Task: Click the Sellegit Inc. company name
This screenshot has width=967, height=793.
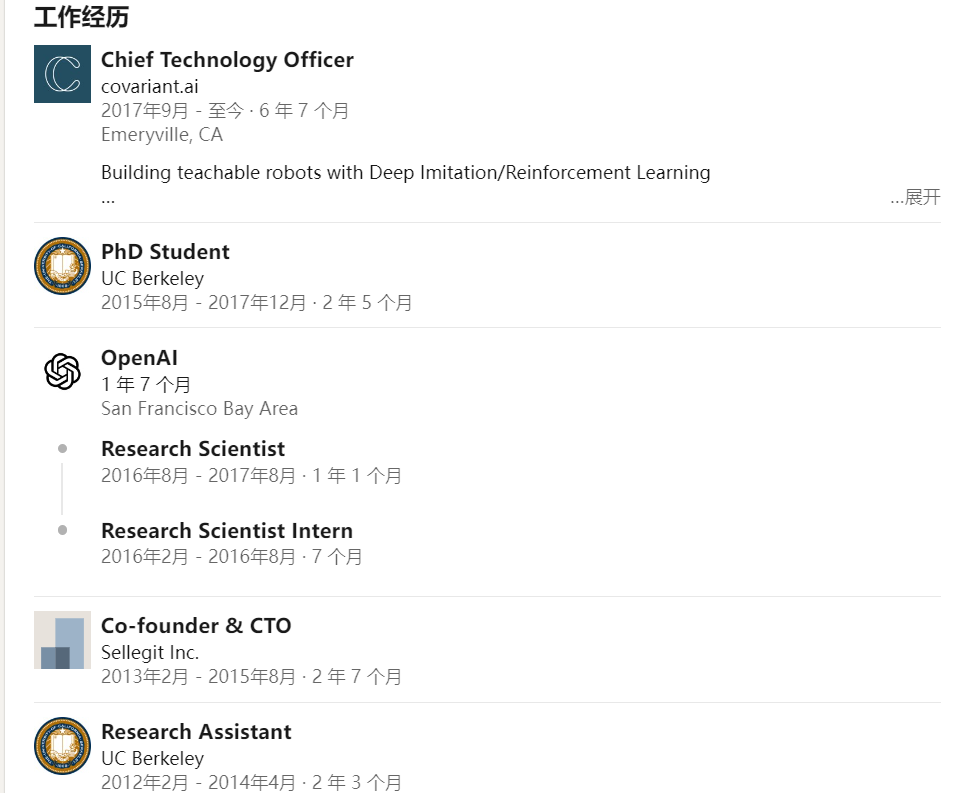Action: tap(150, 652)
